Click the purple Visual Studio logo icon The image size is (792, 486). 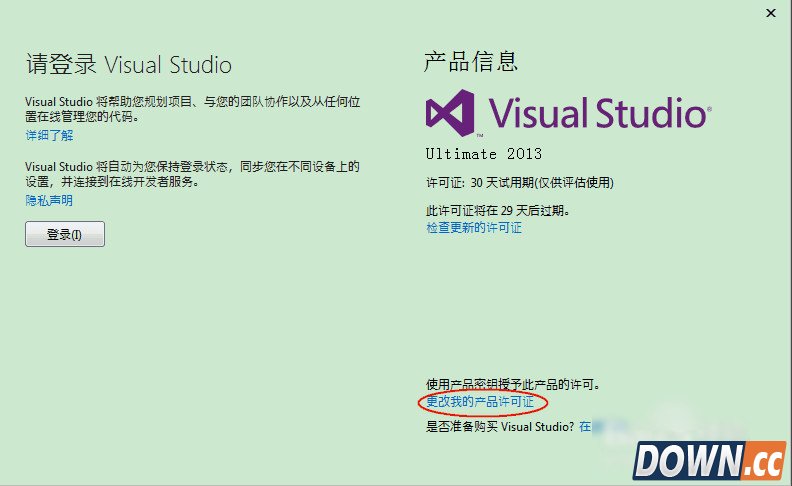coord(450,113)
